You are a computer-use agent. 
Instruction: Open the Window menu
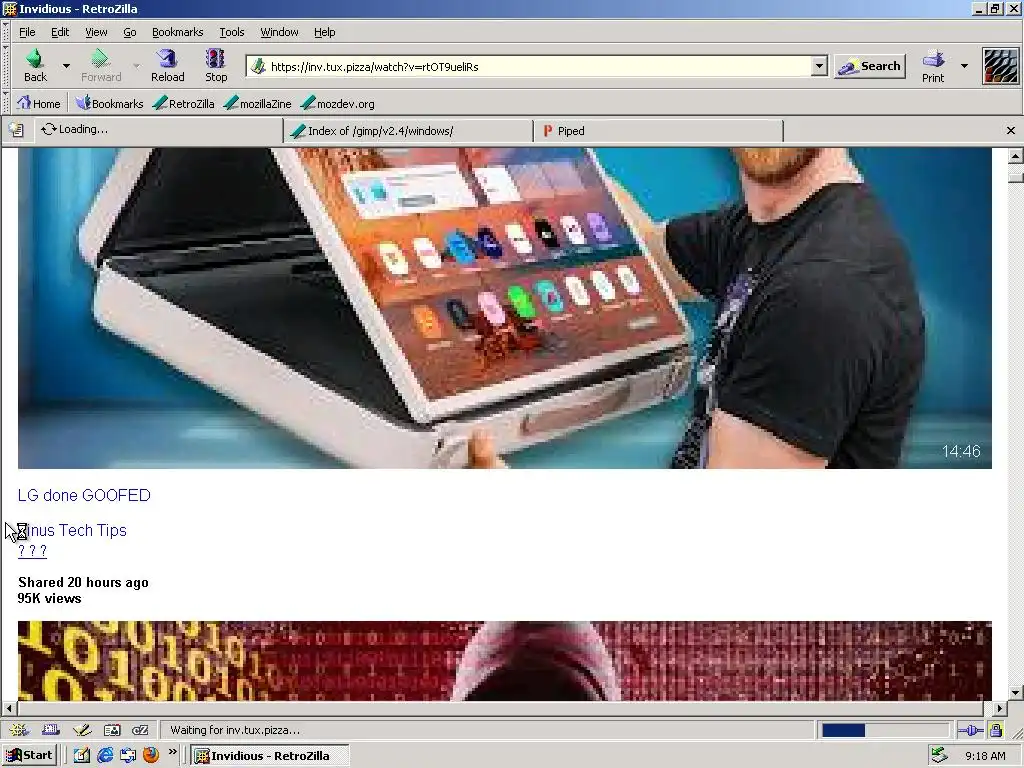(279, 32)
